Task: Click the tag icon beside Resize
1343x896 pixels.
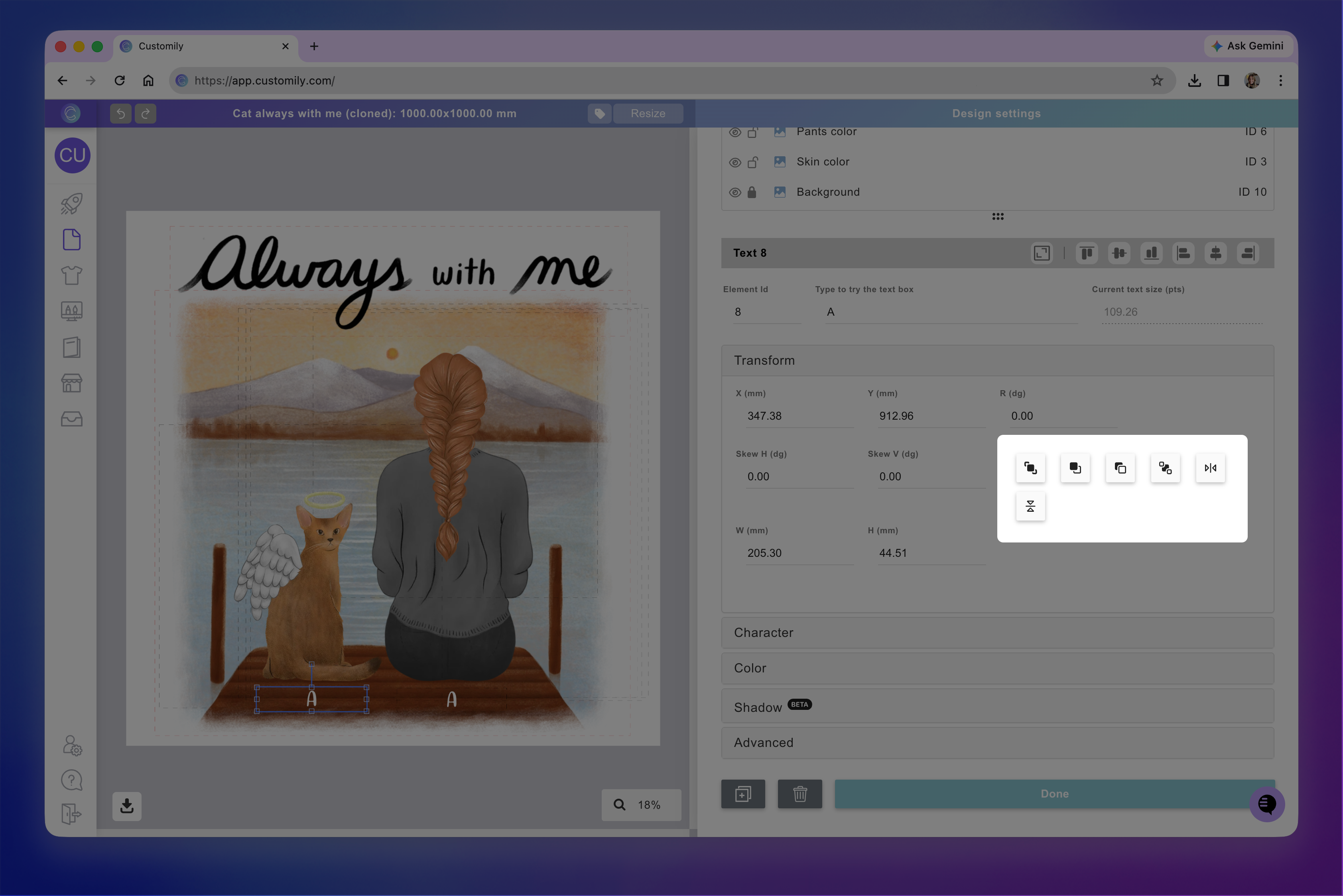Action: point(600,114)
